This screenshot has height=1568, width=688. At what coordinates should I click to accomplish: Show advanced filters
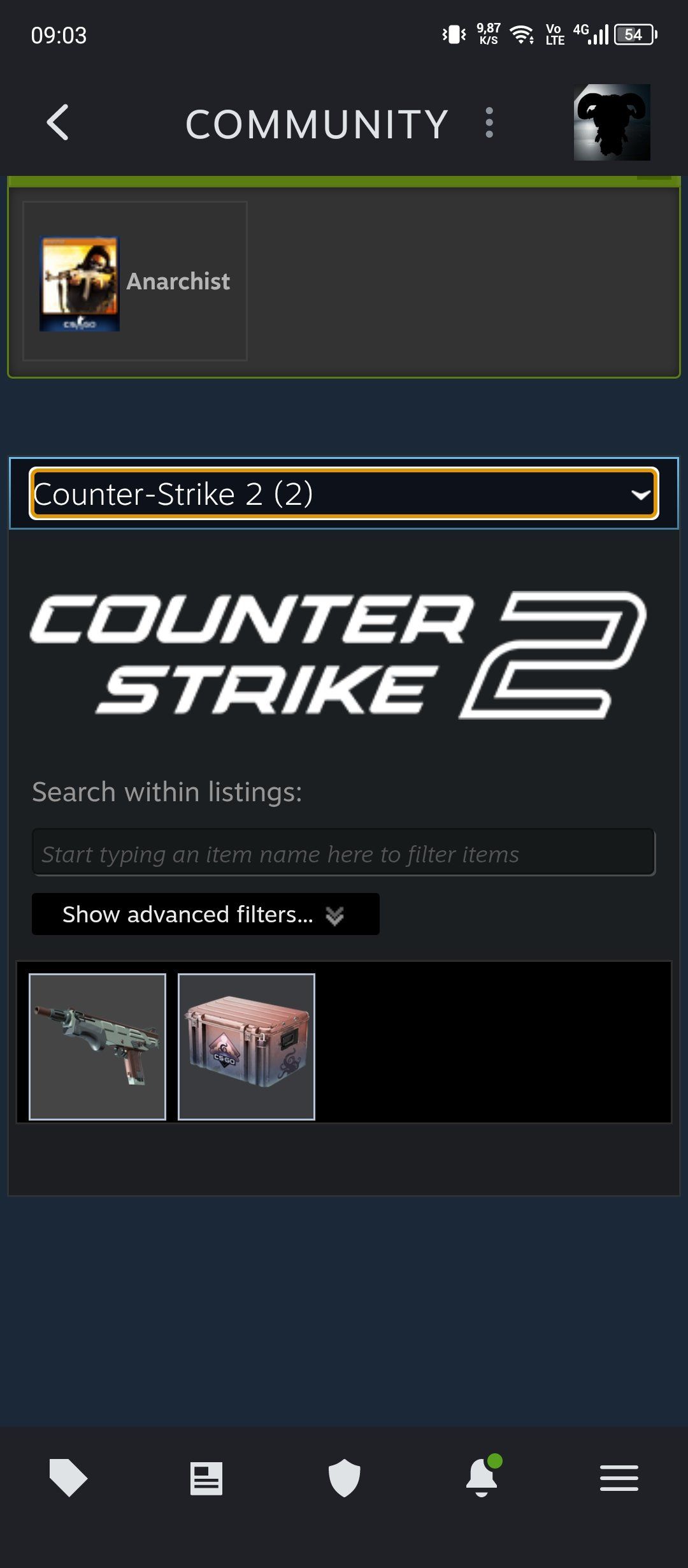[x=206, y=914]
